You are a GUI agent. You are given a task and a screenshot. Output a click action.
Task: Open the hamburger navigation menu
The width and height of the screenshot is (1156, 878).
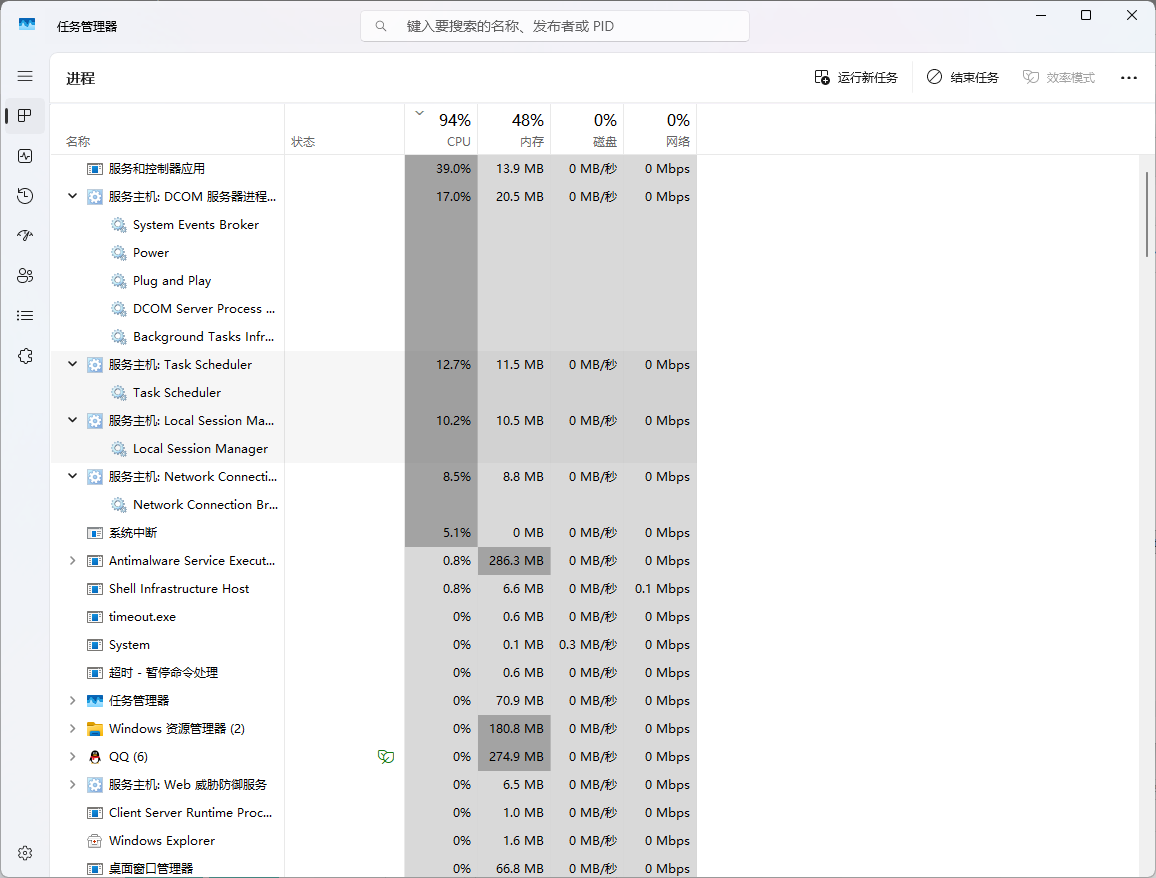pos(25,76)
